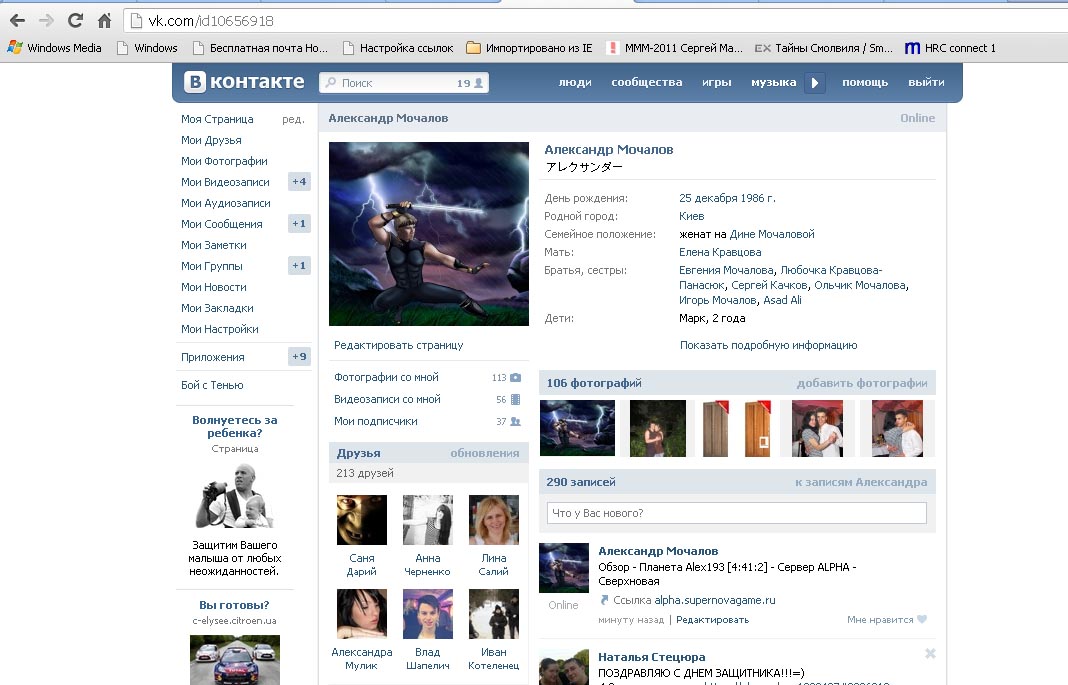Open Моя Страница in sidebar

tap(217, 119)
